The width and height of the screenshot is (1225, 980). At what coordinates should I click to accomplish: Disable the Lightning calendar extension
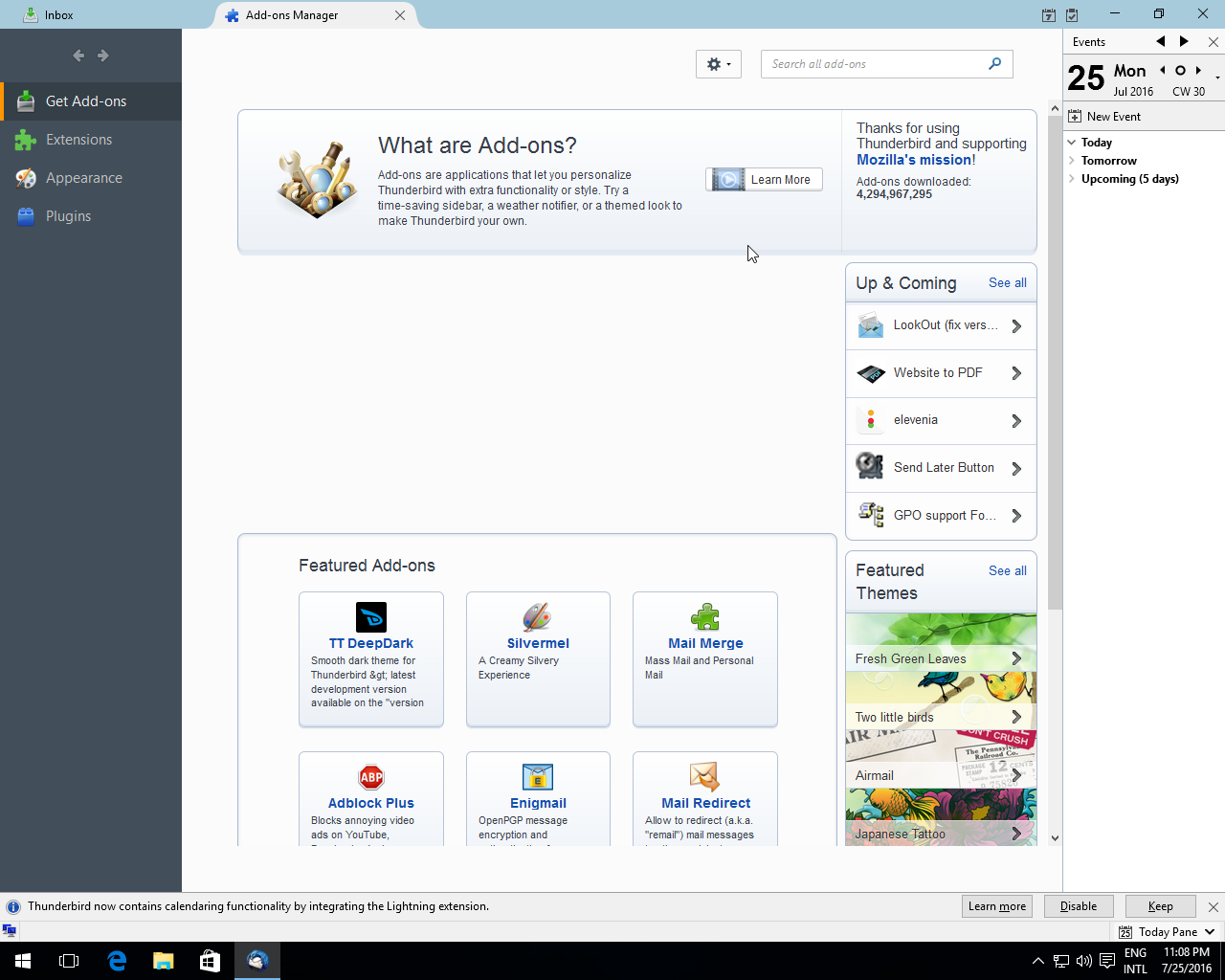(x=1079, y=906)
